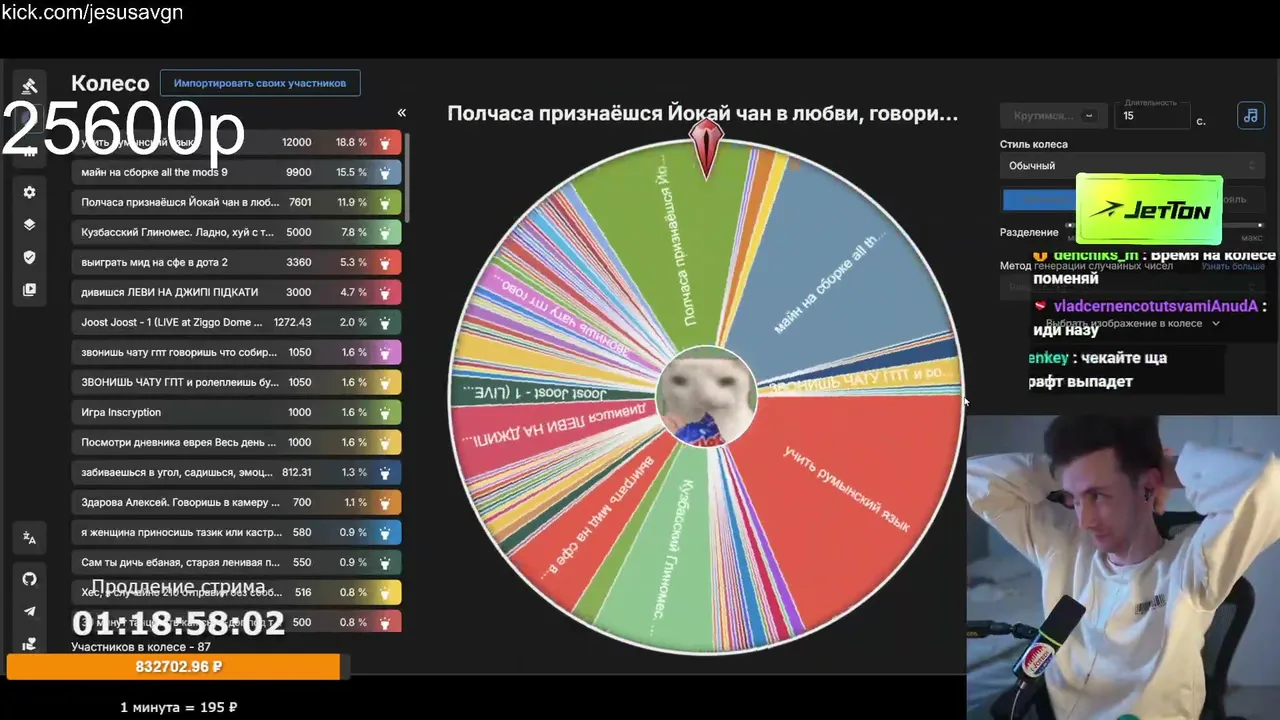
Task: Click lightbulb icon on 'Полчаса признаёшся' row
Action: [x=385, y=202]
